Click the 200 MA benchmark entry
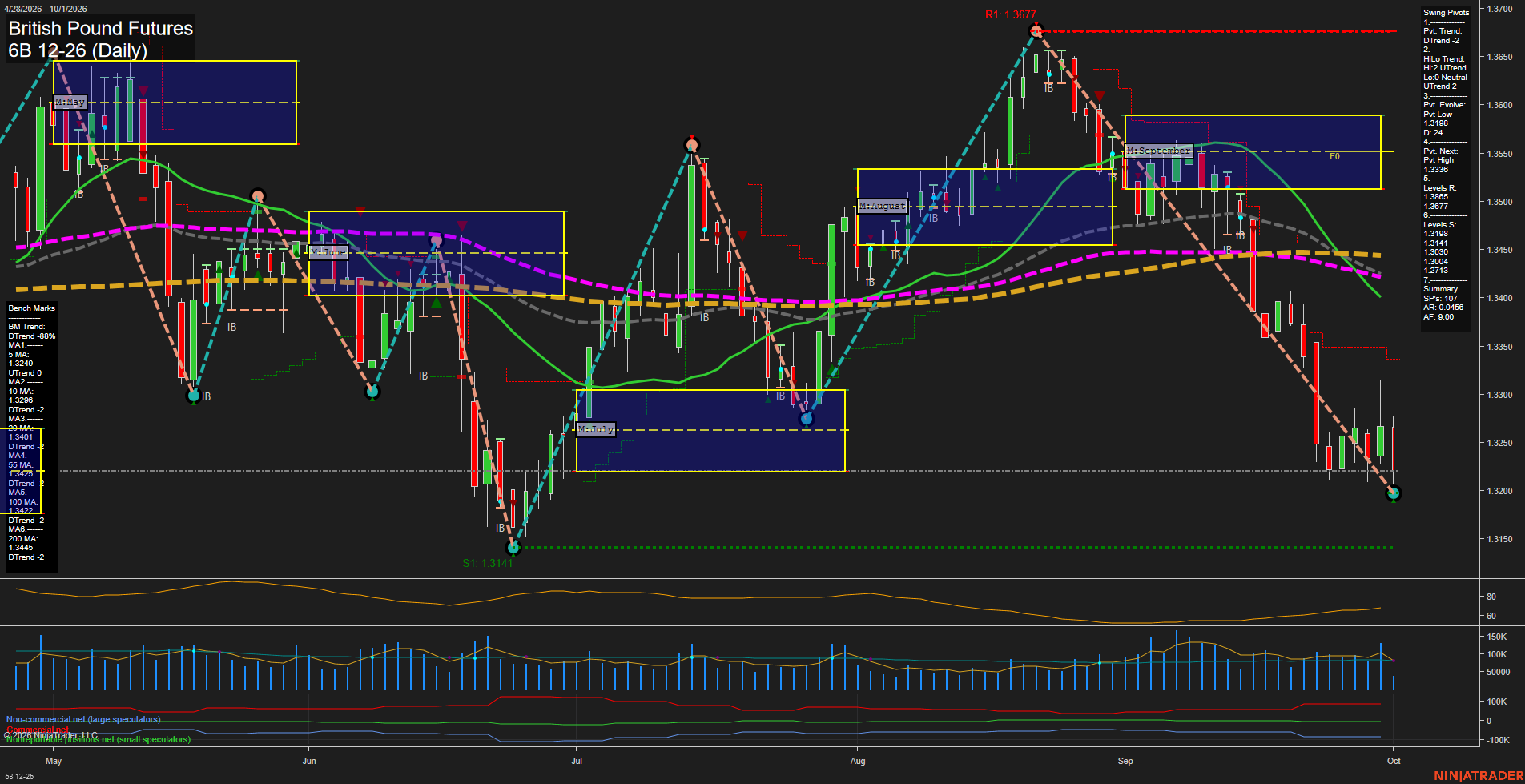This screenshot has height=784, width=1525. coord(26,548)
